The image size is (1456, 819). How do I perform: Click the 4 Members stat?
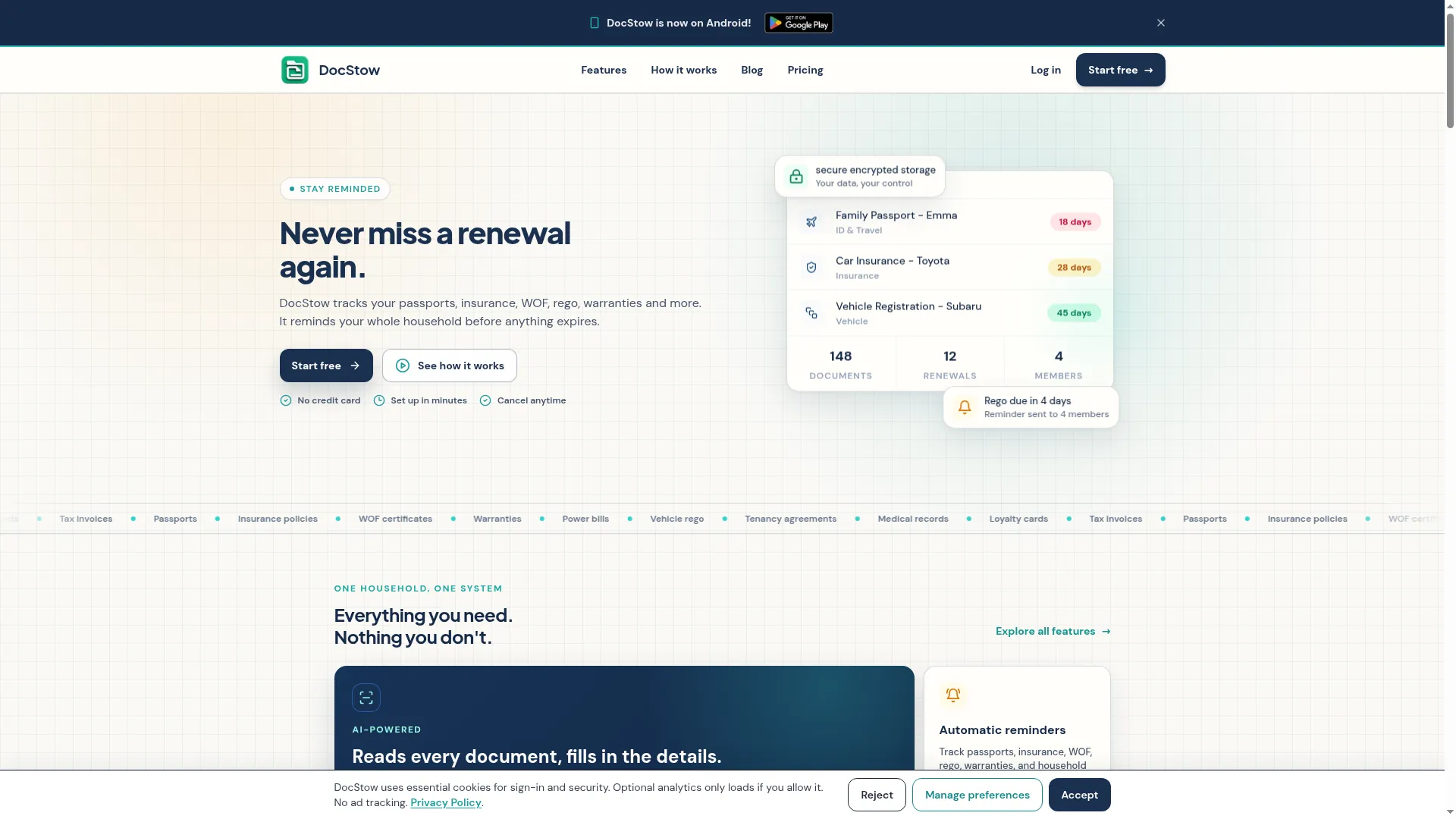[x=1059, y=364]
